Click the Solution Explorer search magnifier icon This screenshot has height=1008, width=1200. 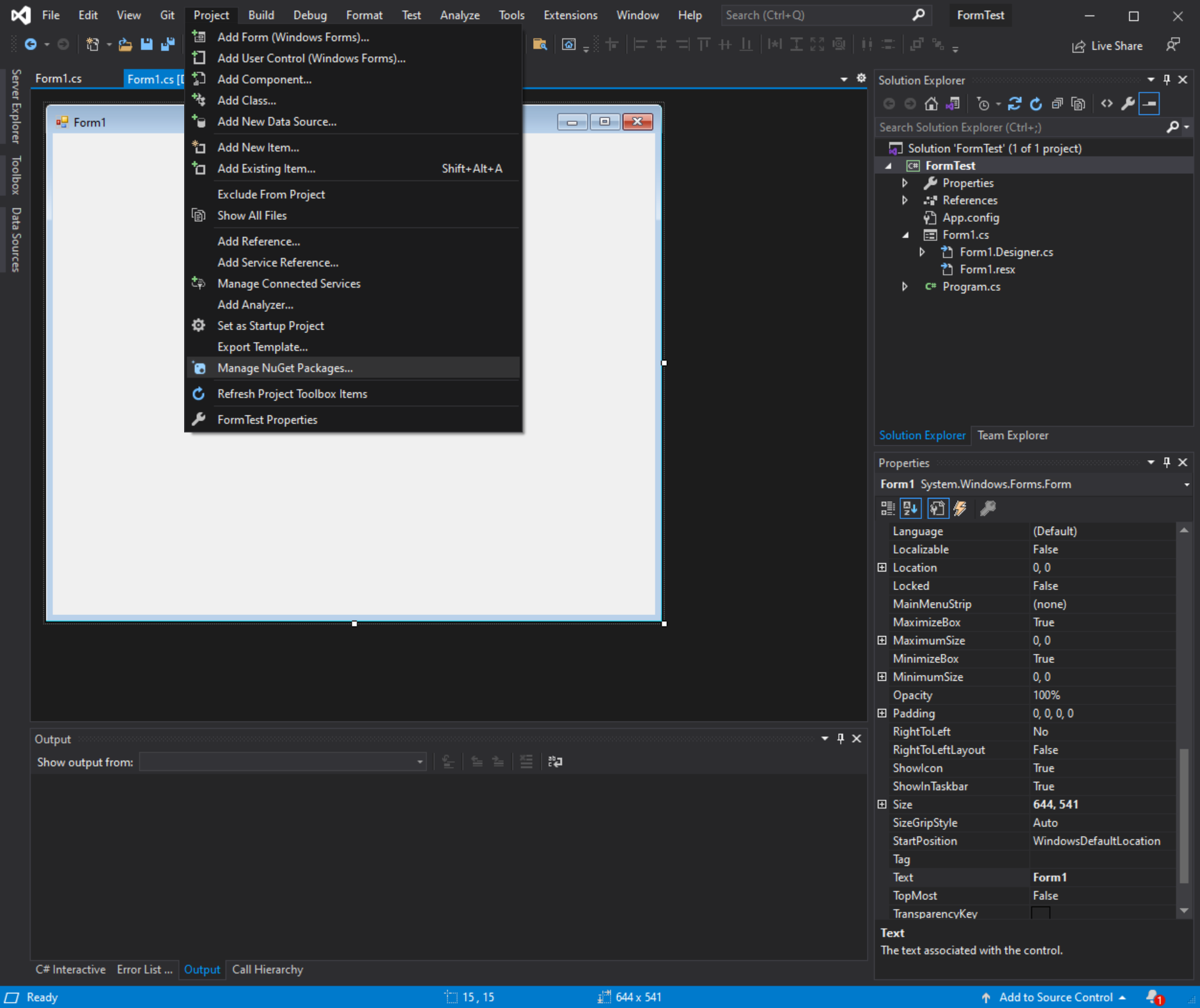pos(1173,127)
